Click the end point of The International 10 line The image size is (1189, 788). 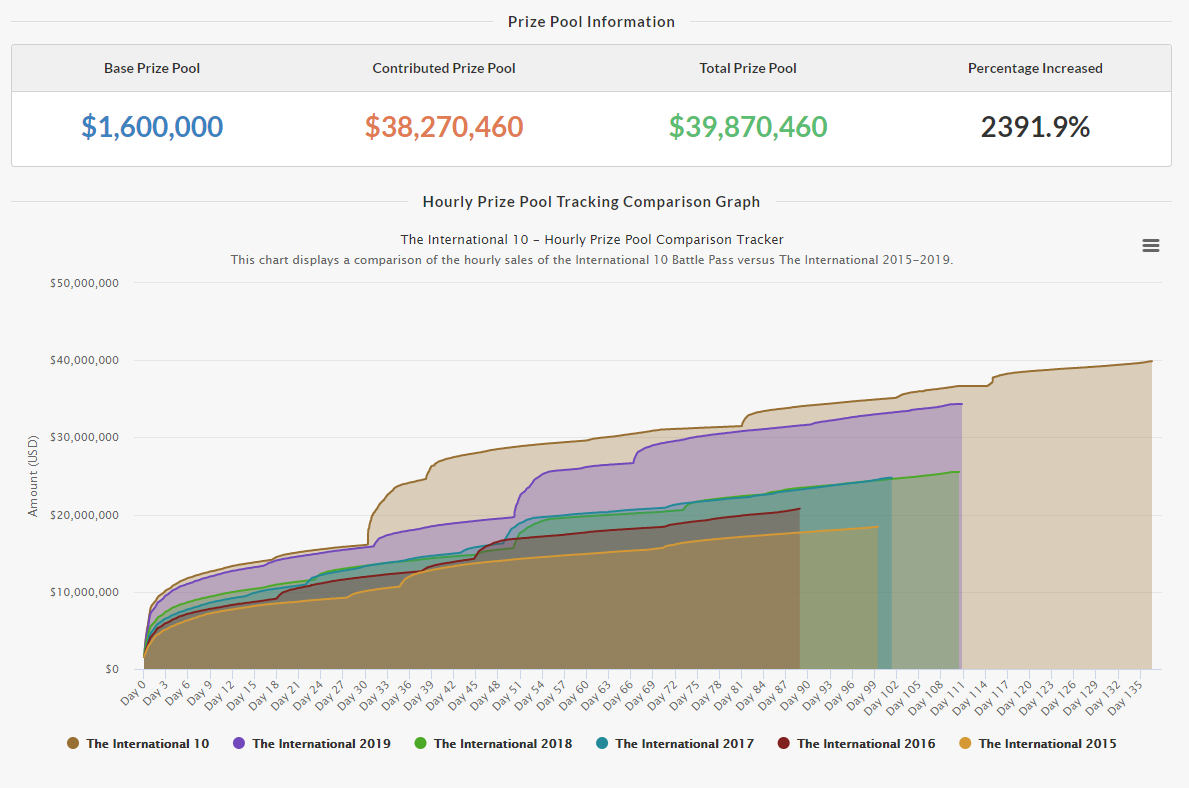click(1152, 361)
